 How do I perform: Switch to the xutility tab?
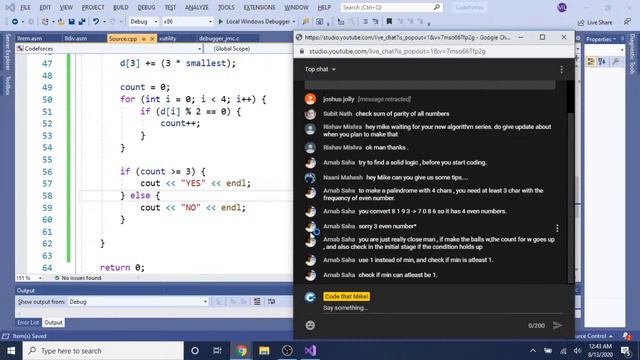click(168, 38)
